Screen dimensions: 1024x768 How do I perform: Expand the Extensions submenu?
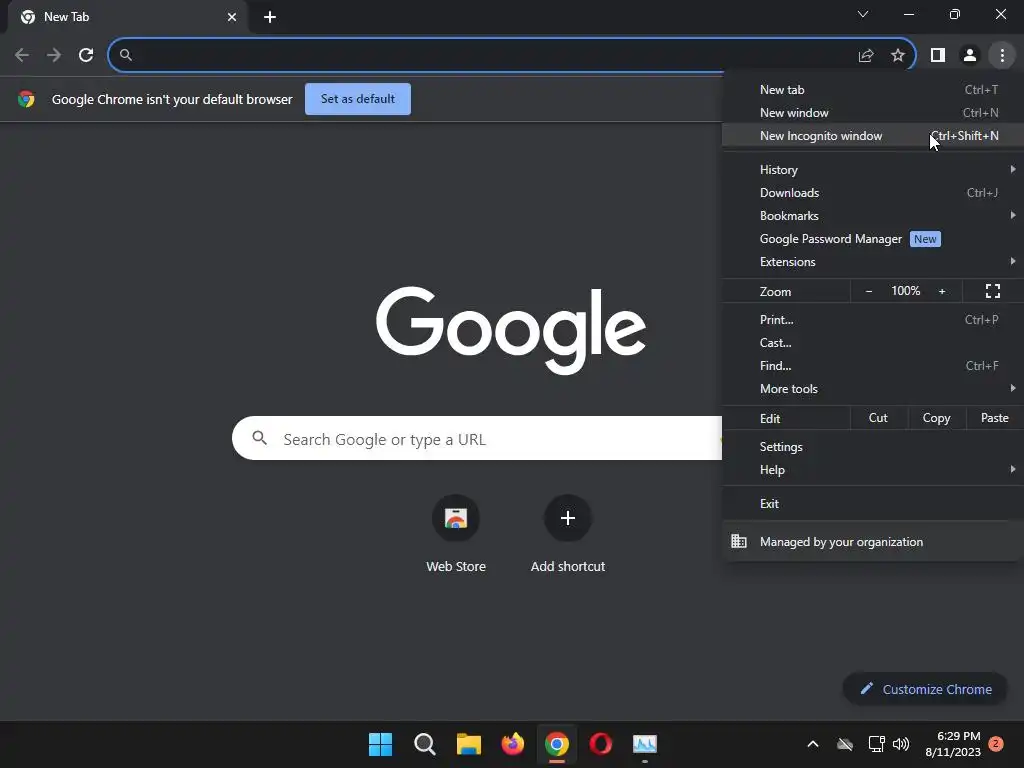[x=872, y=262]
